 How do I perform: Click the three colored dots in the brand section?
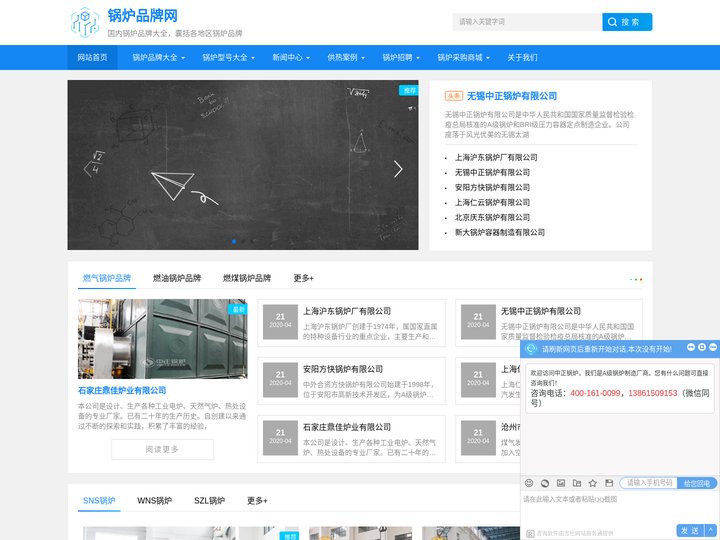click(x=636, y=279)
